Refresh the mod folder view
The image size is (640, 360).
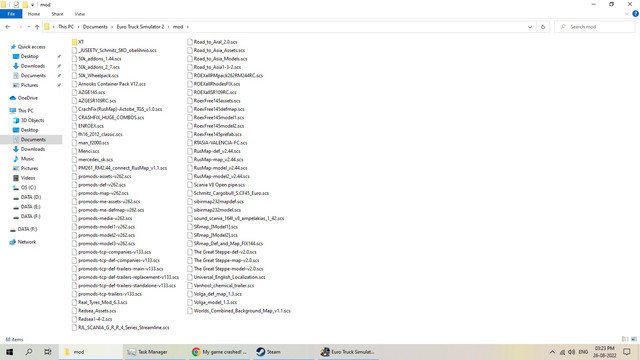click(x=543, y=27)
